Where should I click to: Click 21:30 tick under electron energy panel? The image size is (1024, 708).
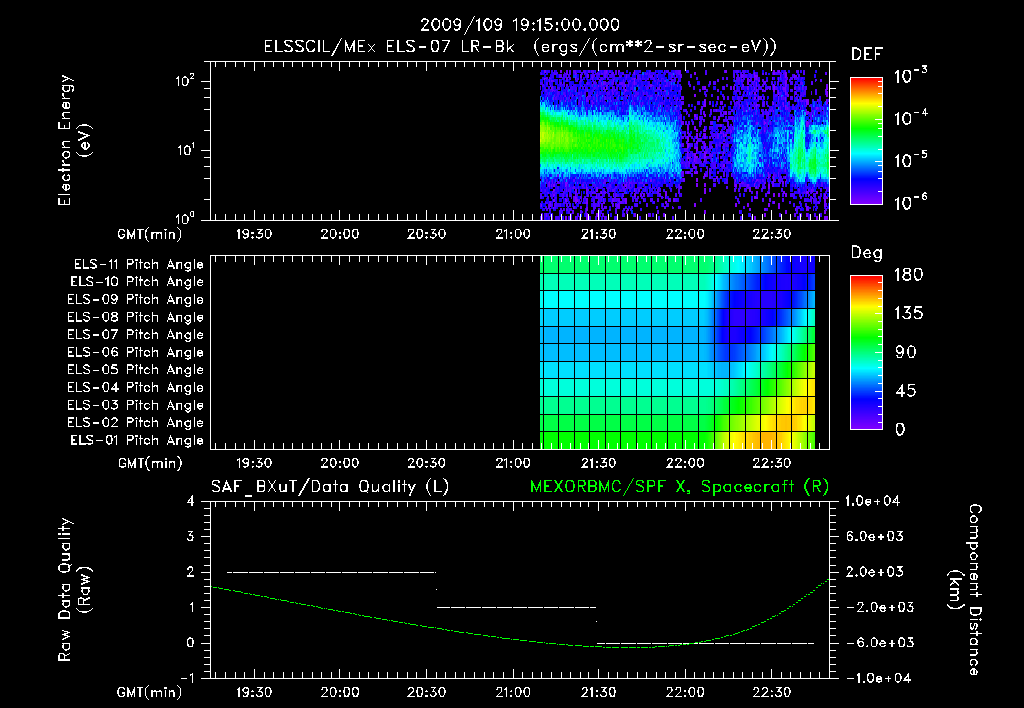coord(598,234)
